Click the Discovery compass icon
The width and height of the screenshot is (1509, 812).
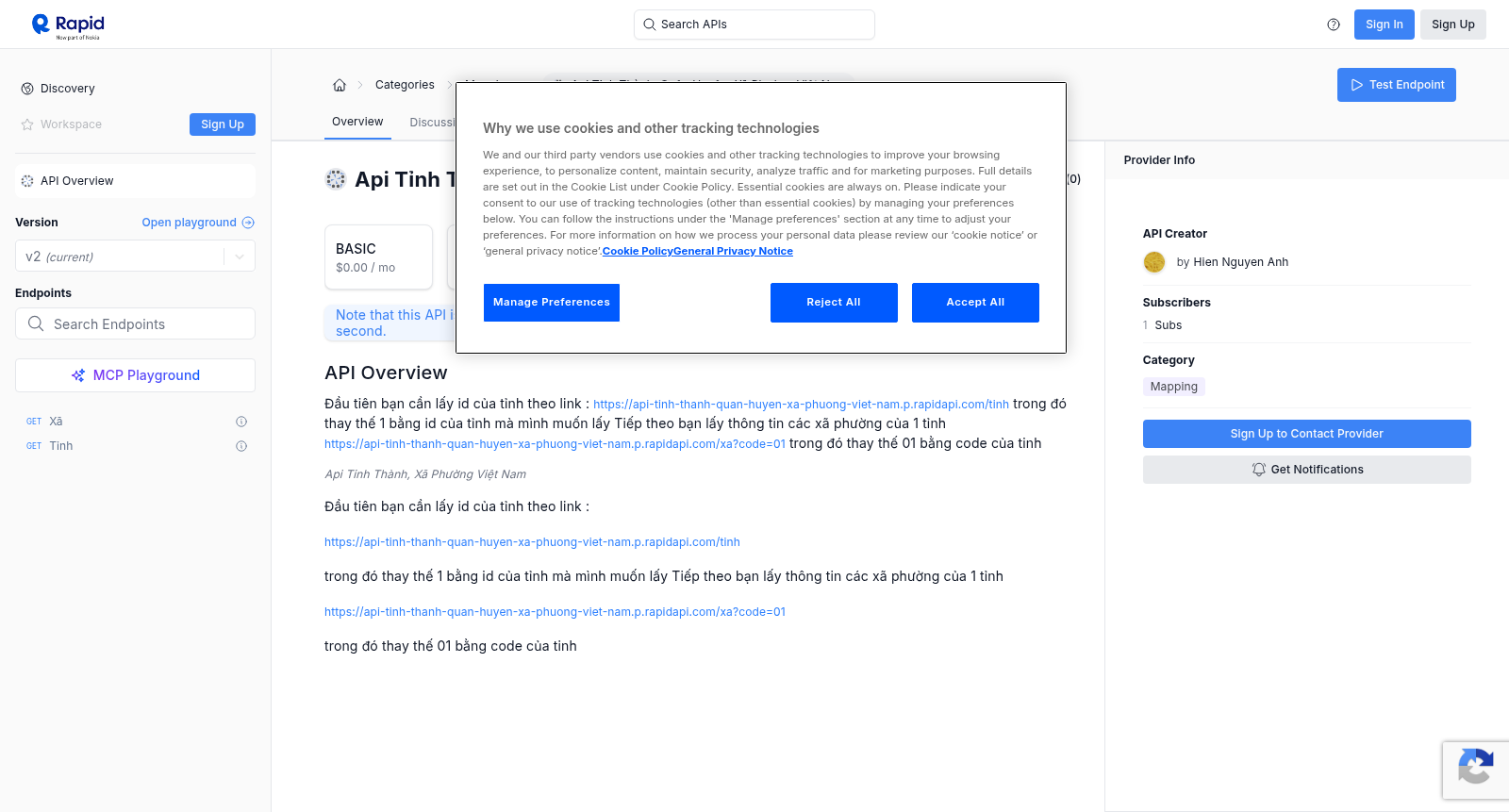[27, 89]
